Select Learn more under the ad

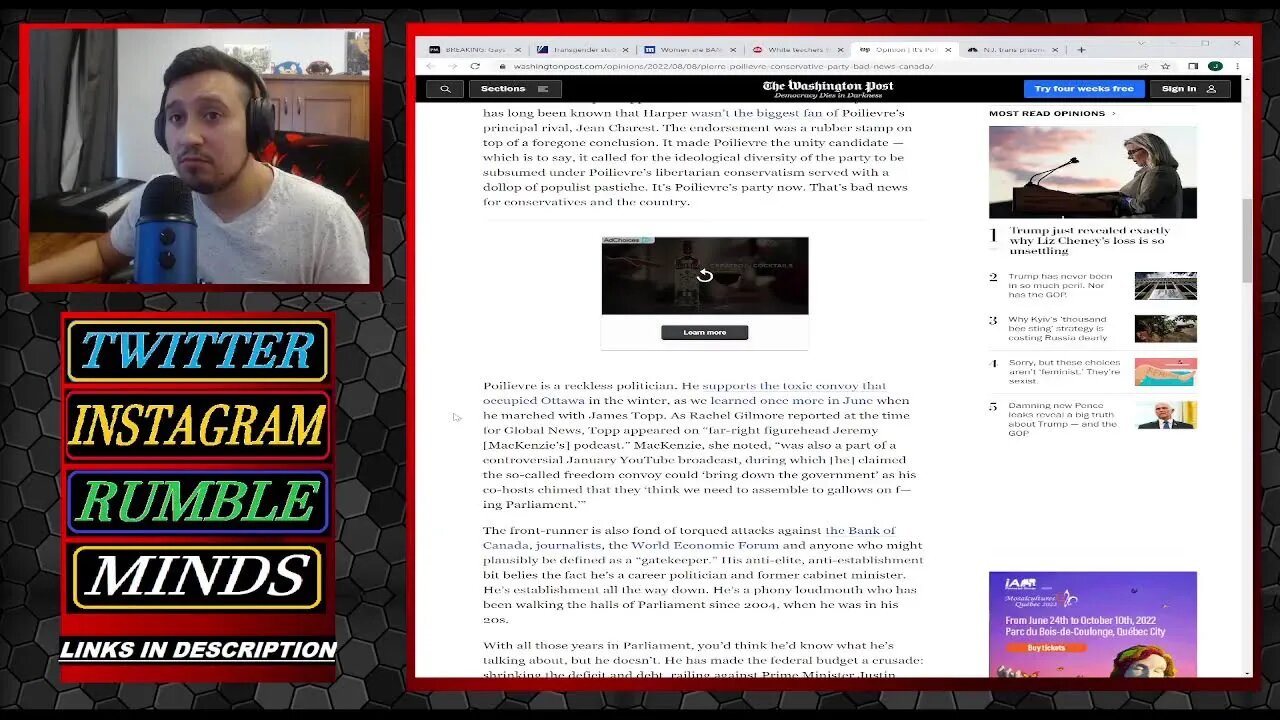[x=704, y=332]
